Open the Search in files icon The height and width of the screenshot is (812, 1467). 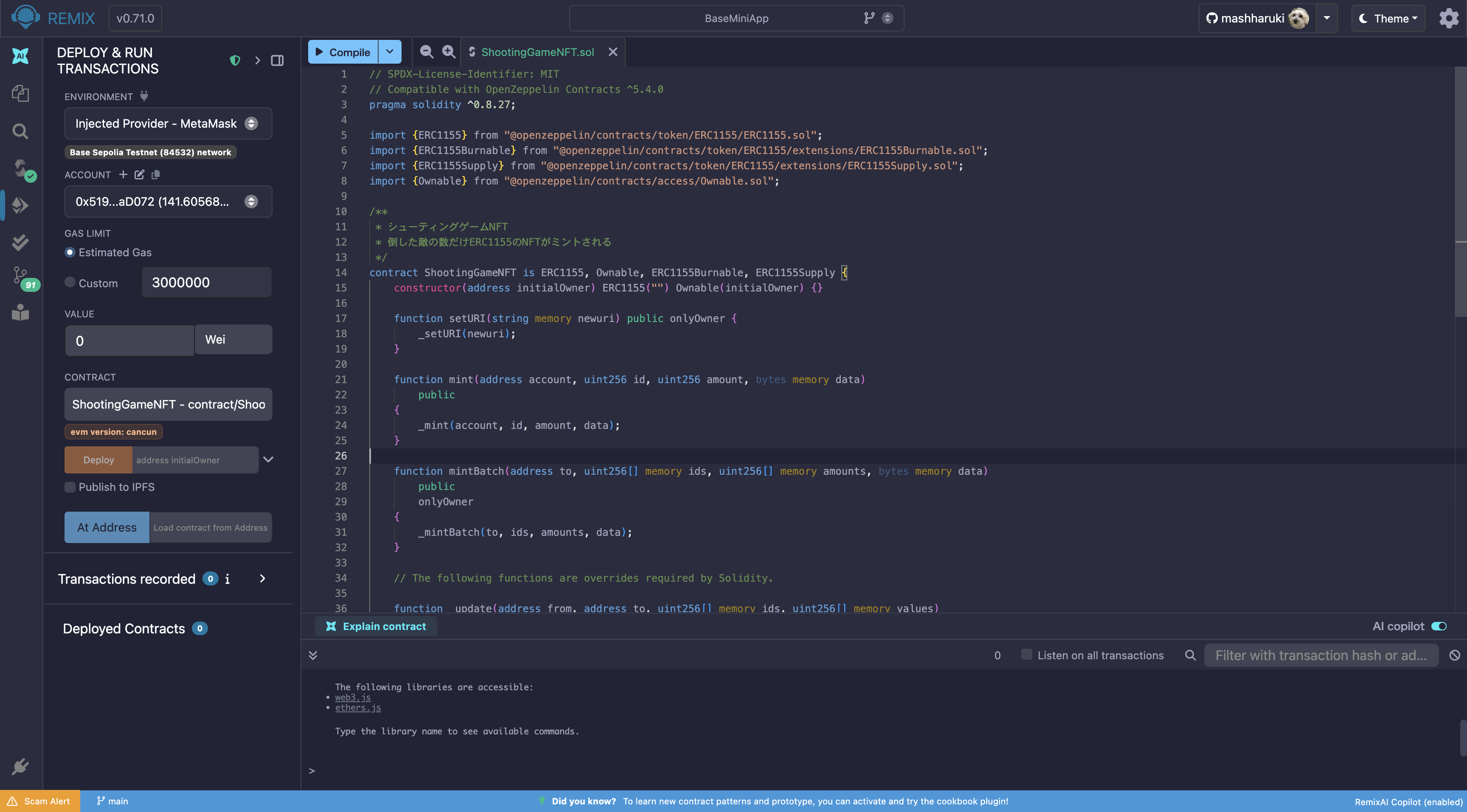pos(20,132)
